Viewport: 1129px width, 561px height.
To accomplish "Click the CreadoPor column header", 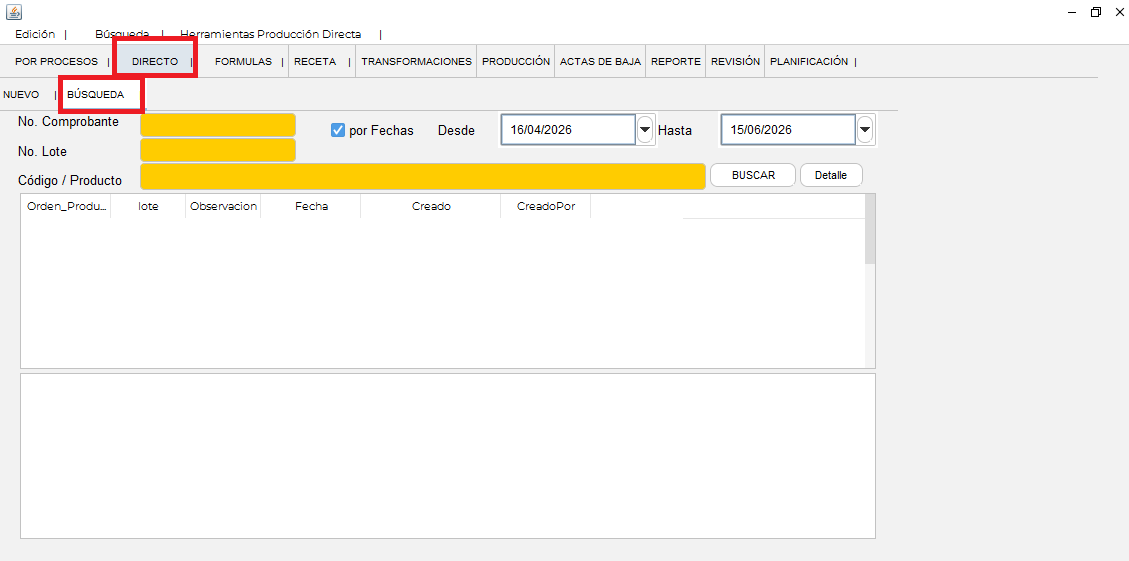I will (546, 206).
